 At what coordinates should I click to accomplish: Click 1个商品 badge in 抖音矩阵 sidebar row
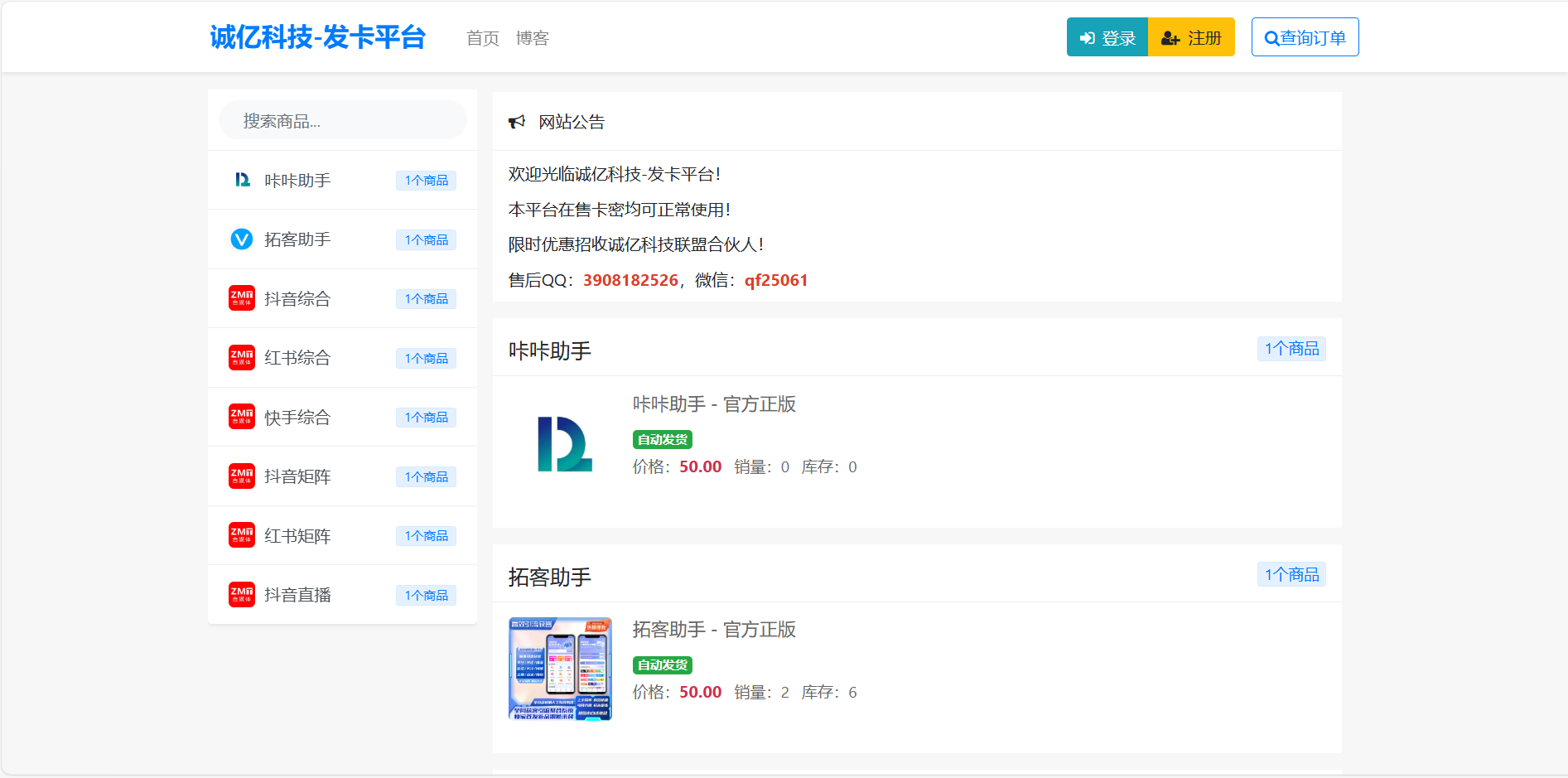[x=426, y=477]
